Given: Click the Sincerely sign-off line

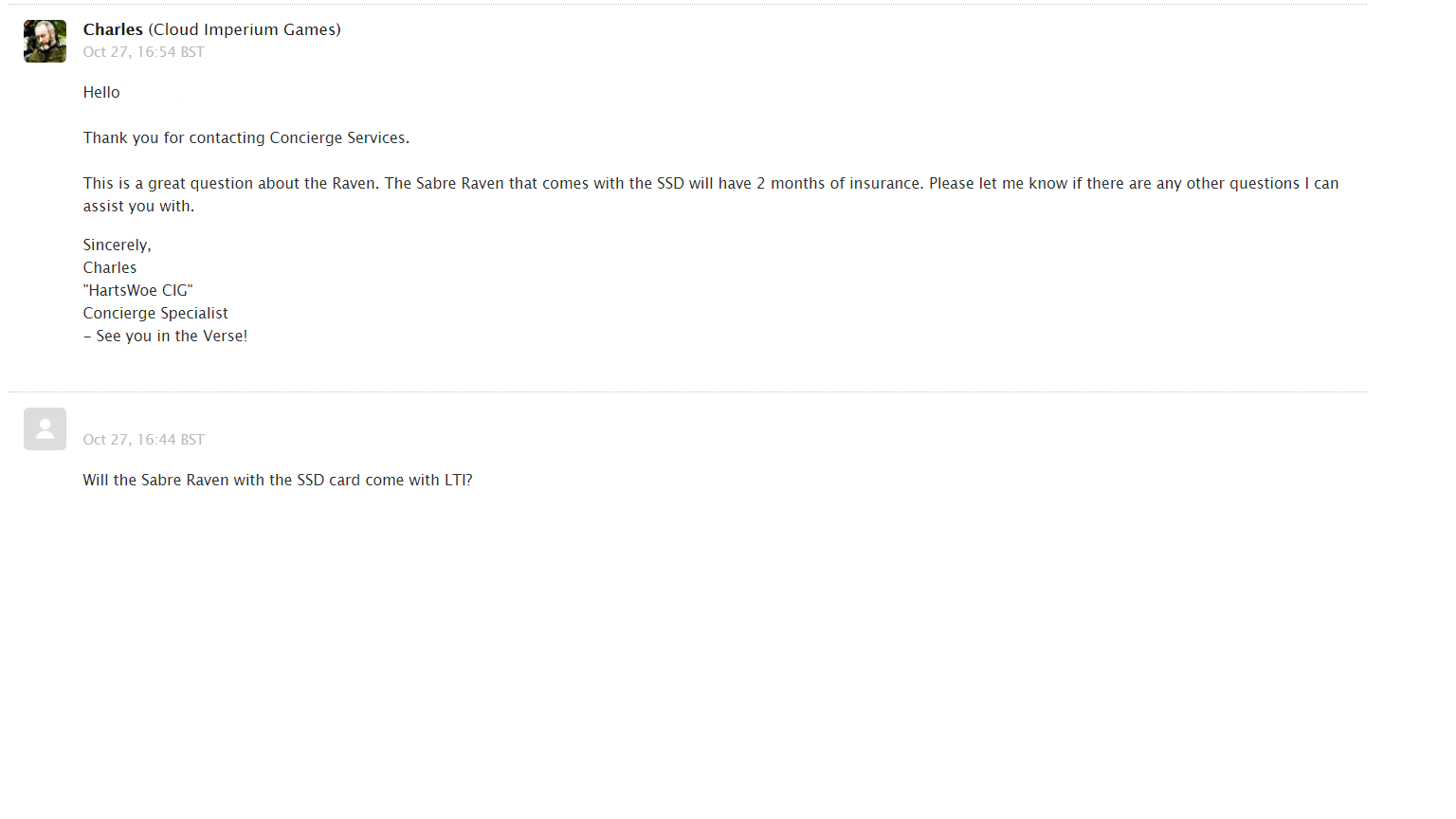Looking at the screenshot, I should click(x=117, y=246).
